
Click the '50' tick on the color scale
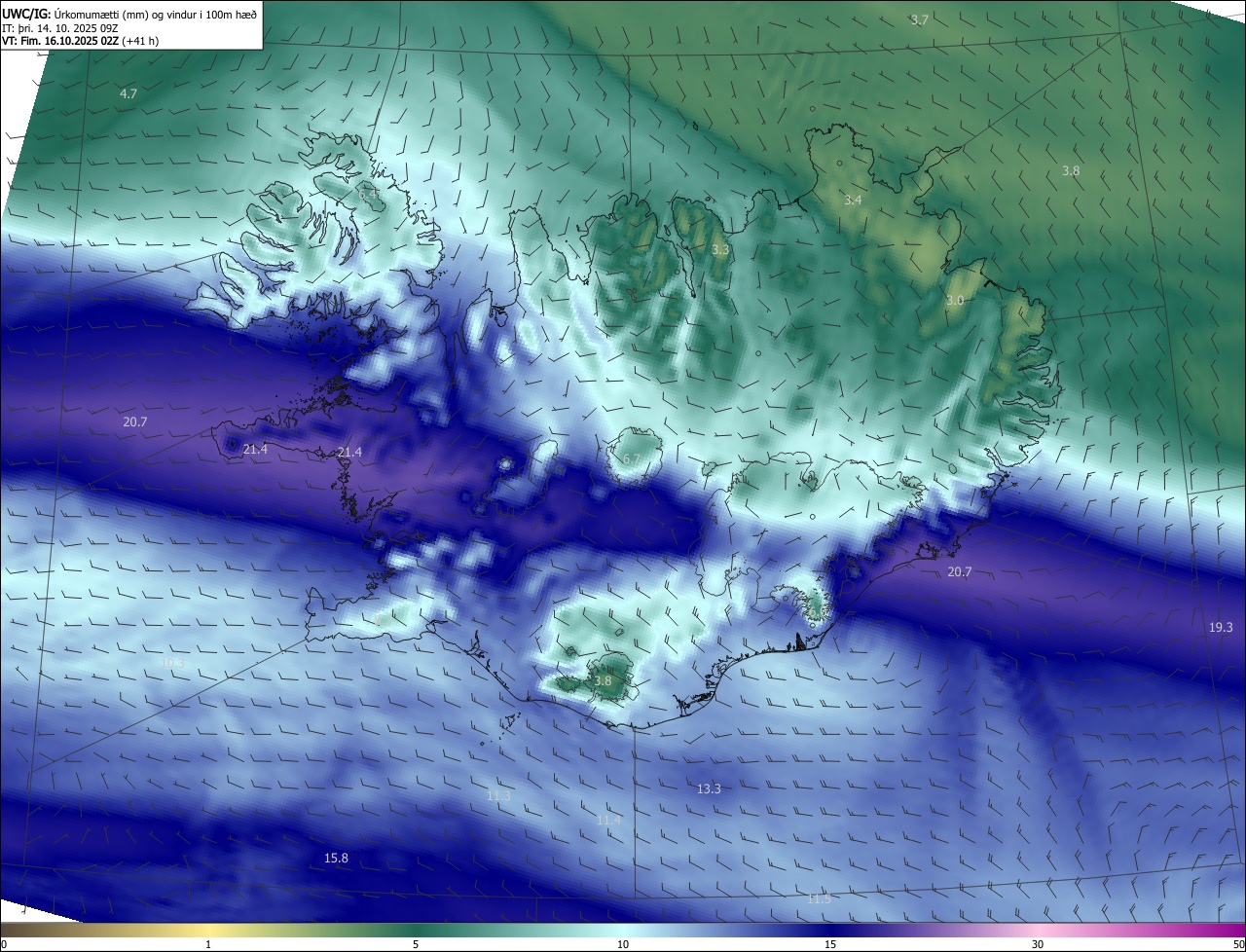[x=1238, y=944]
